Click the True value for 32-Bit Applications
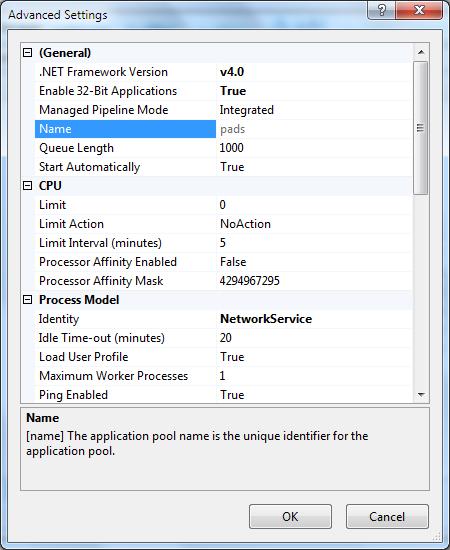Screen dimensions: 450x550 coord(233,91)
